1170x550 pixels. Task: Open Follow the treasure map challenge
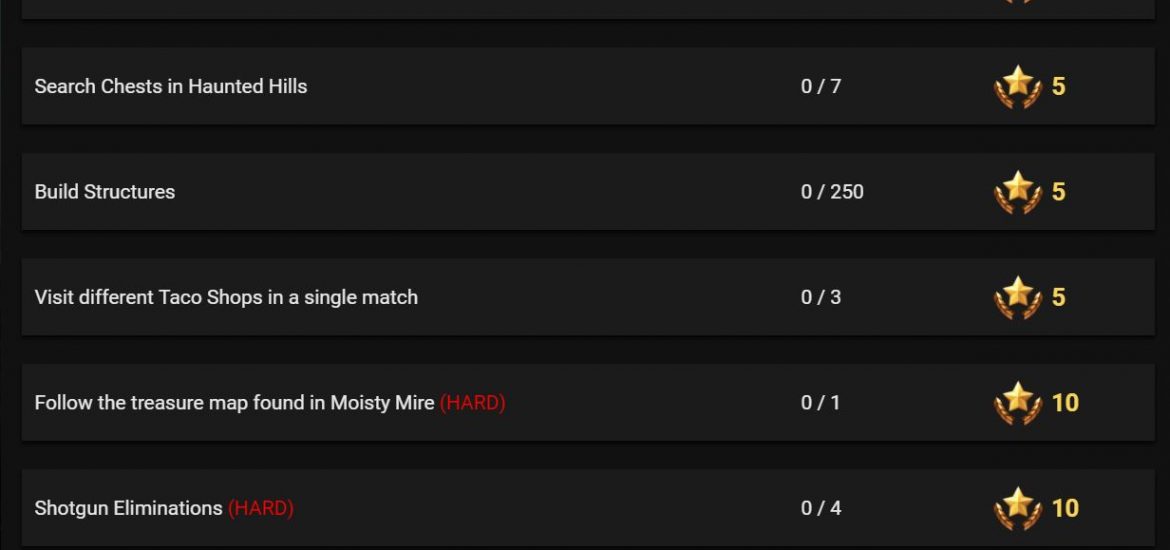[x=234, y=403]
